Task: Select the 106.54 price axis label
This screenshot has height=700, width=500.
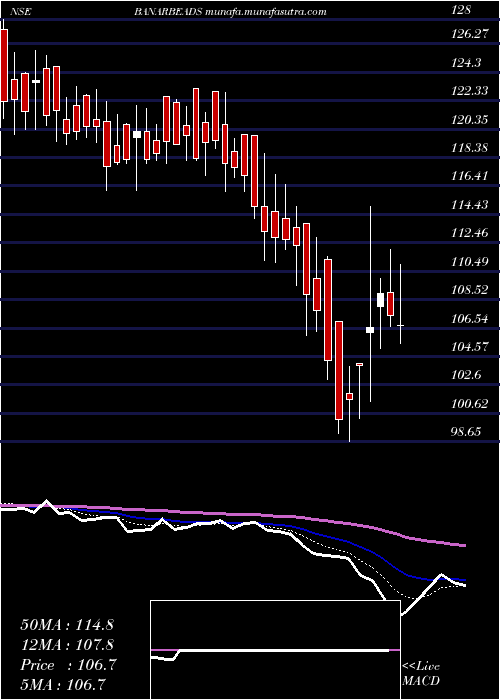Action: pos(468,319)
